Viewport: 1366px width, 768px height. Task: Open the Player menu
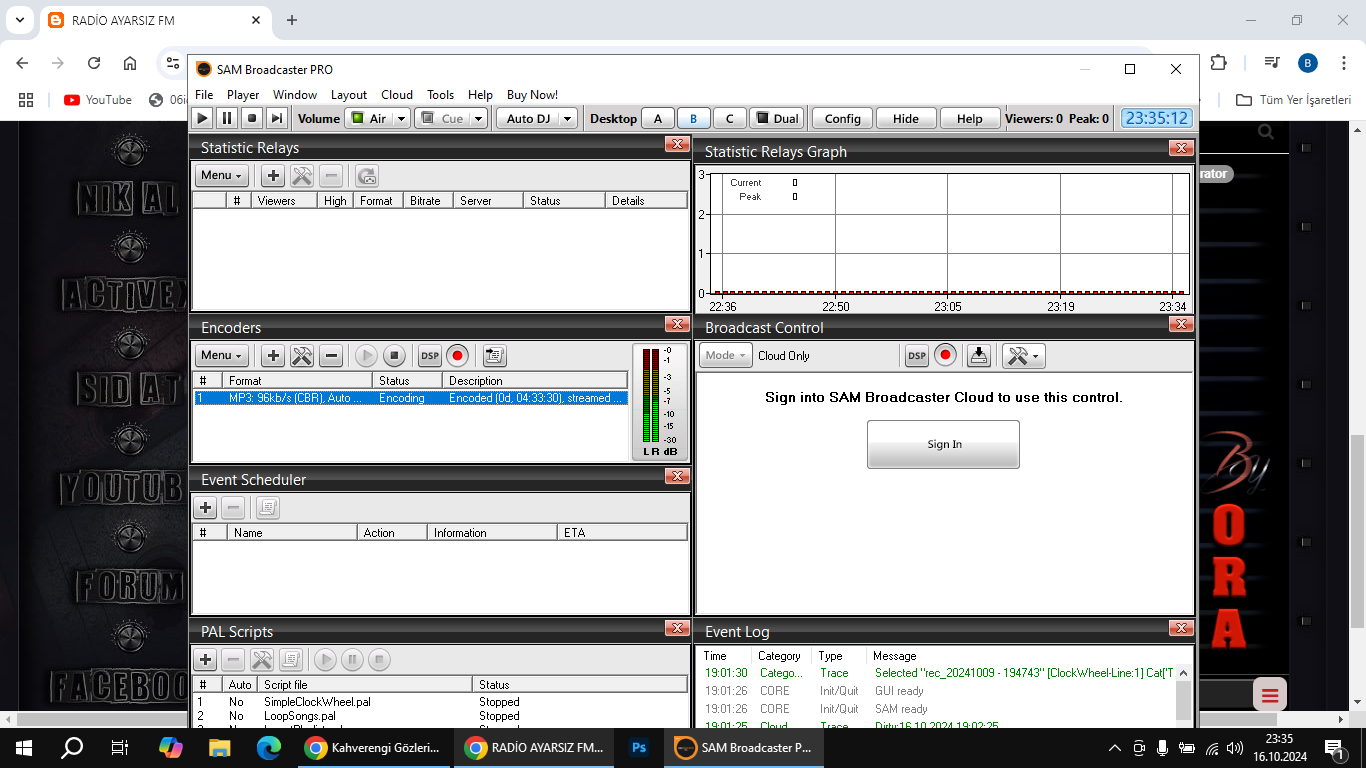click(243, 95)
